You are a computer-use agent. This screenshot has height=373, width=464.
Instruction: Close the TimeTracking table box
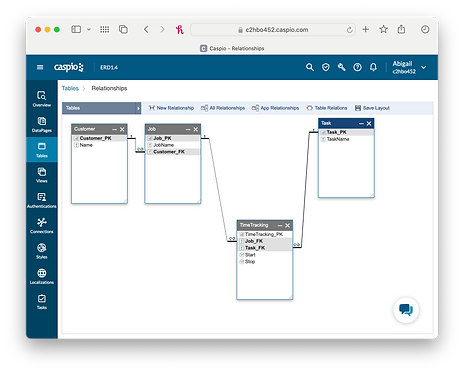pos(288,226)
